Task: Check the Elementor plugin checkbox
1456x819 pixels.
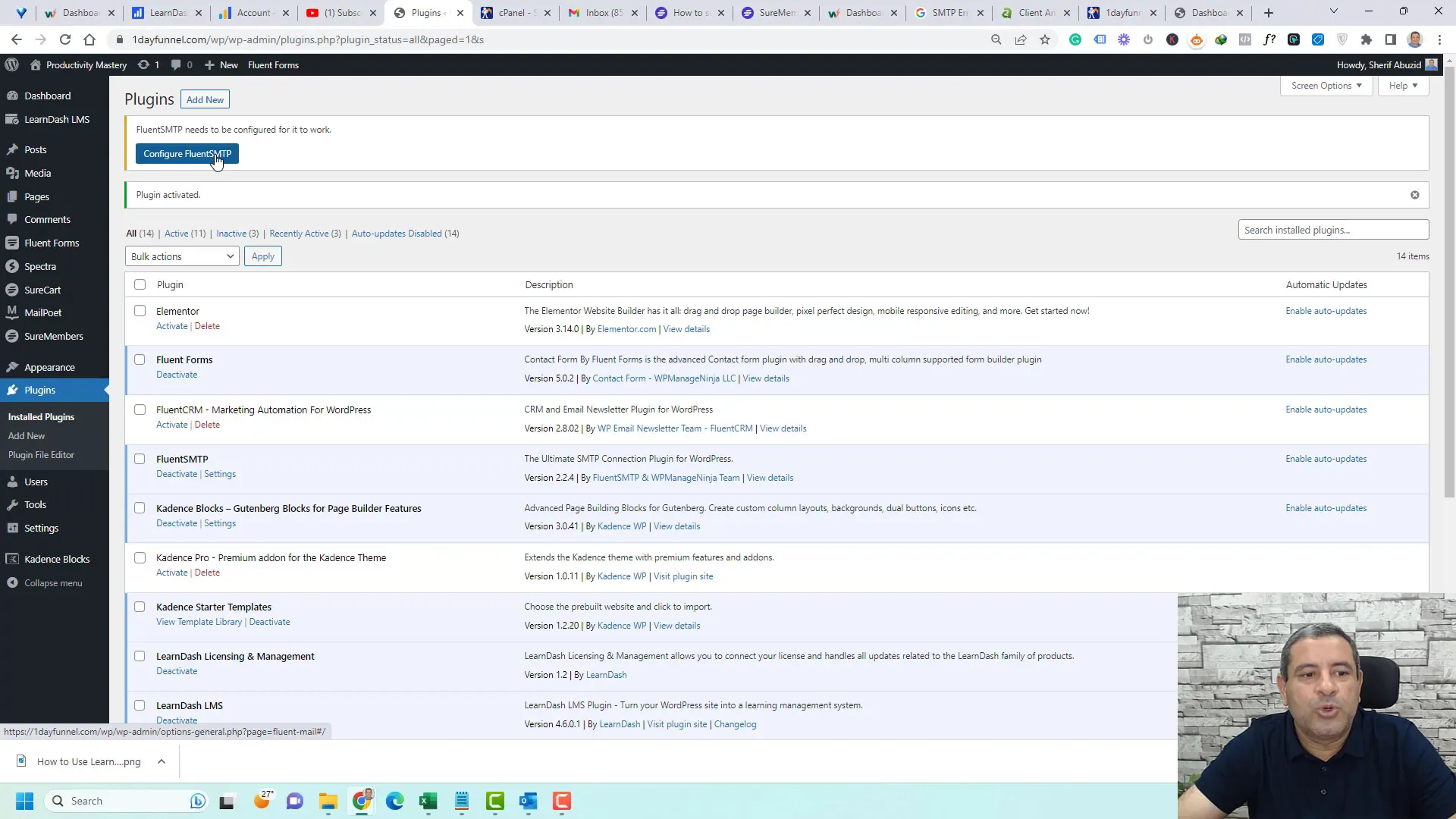Action: point(140,311)
